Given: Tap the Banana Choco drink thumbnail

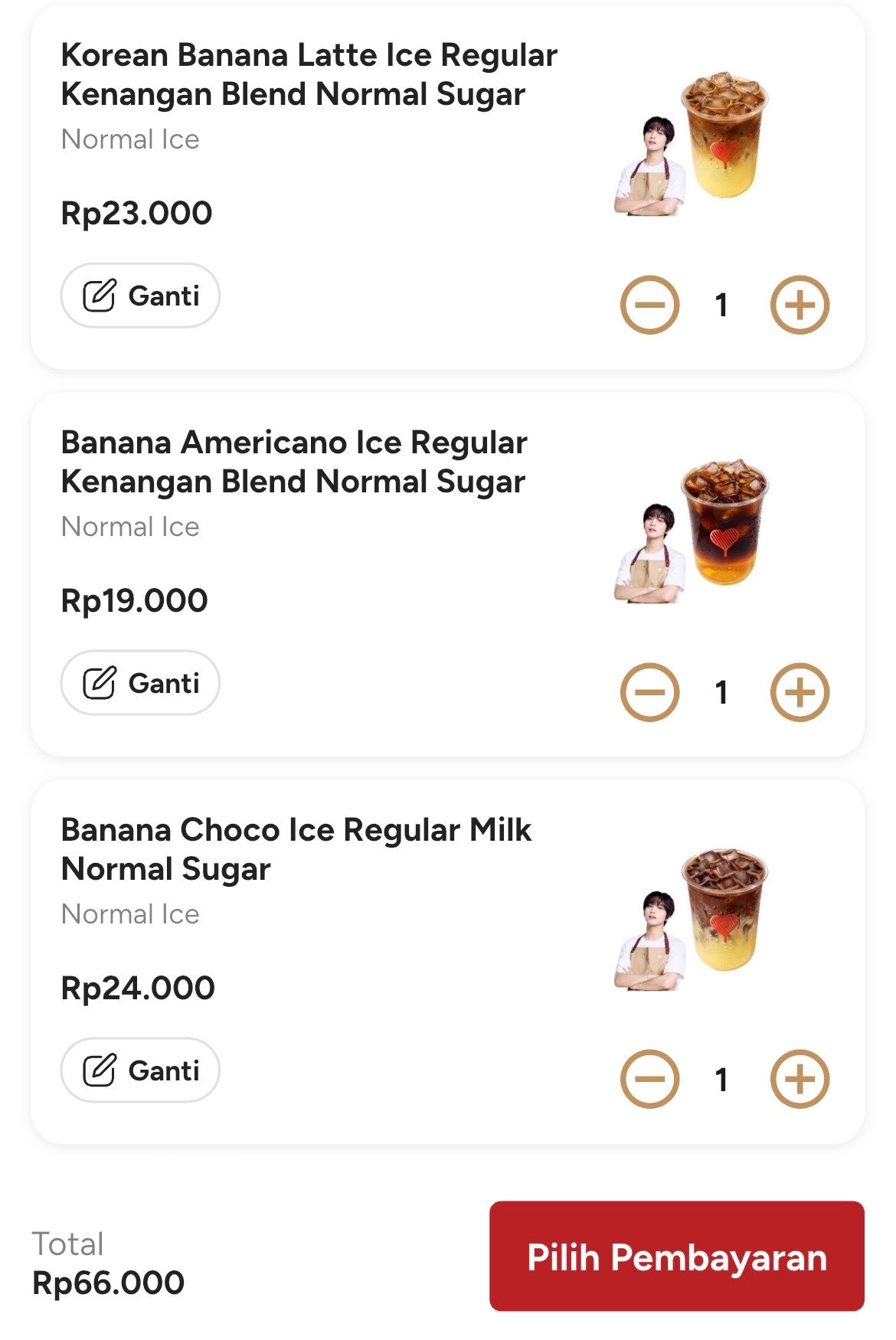Looking at the screenshot, I should point(692,919).
